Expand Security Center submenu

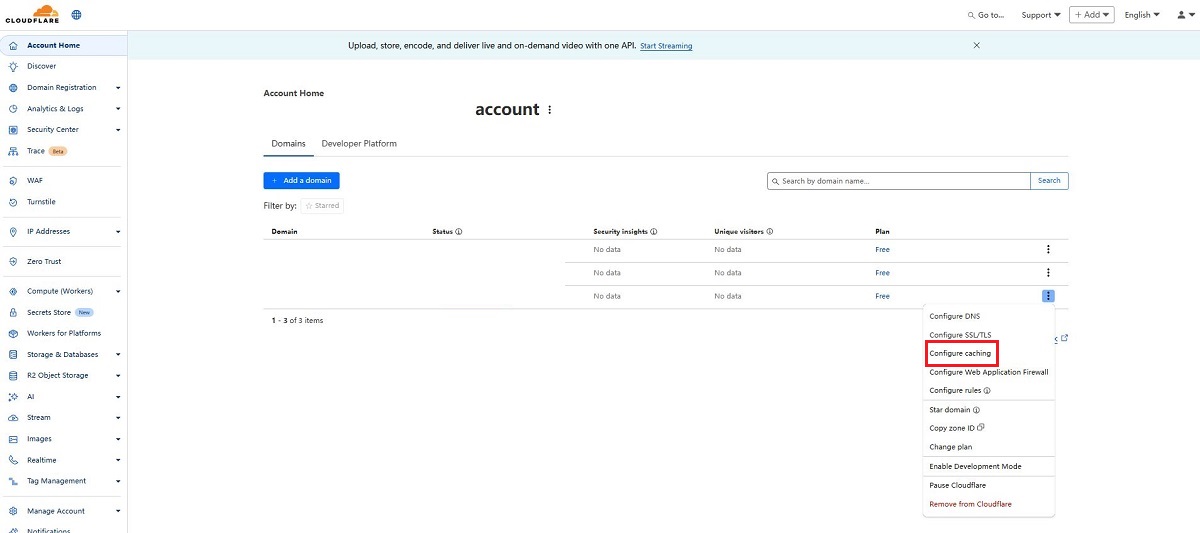point(118,130)
